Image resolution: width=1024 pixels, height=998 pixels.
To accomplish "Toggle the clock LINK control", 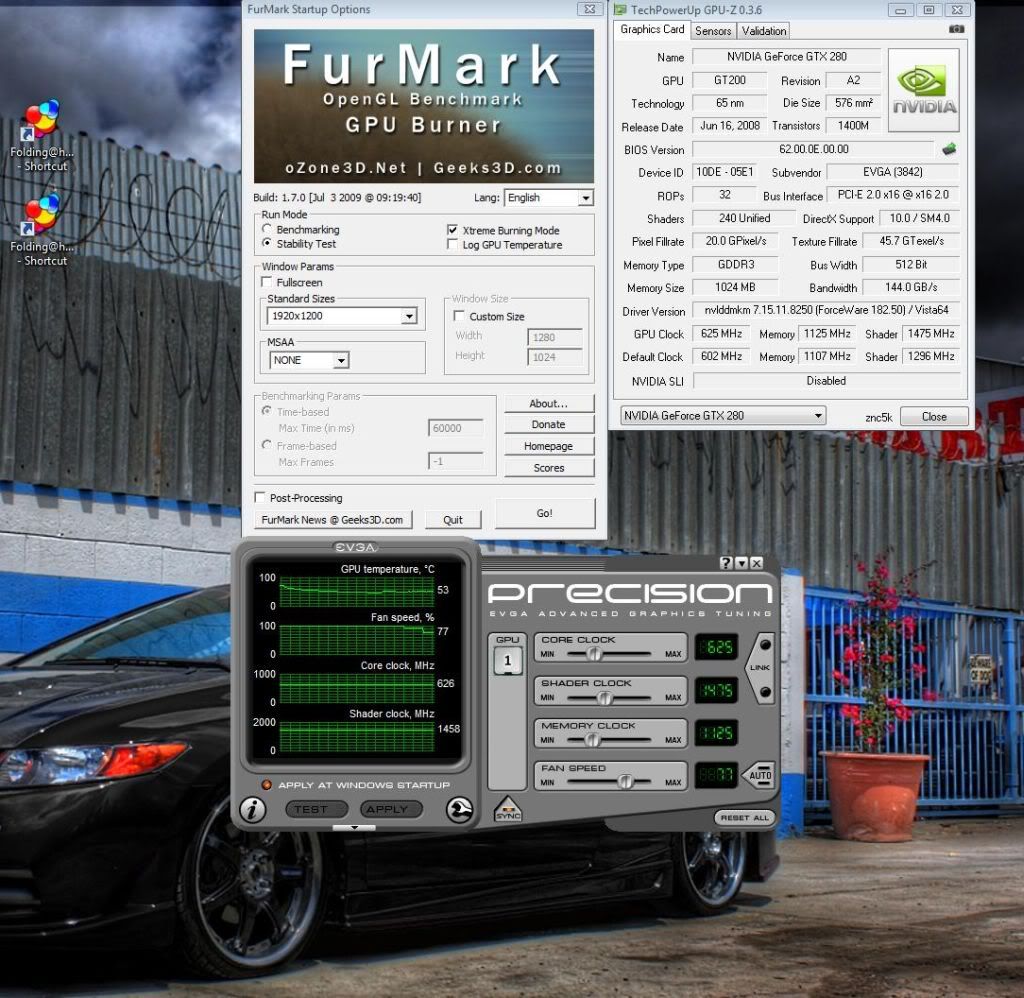I will point(760,668).
